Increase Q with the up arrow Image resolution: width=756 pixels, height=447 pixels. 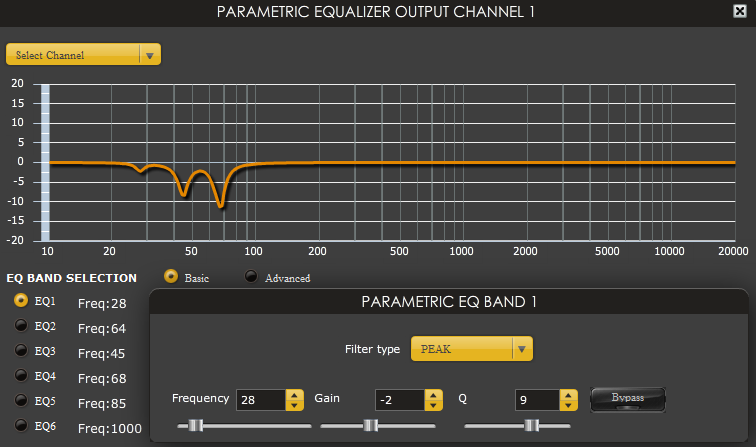click(x=568, y=395)
